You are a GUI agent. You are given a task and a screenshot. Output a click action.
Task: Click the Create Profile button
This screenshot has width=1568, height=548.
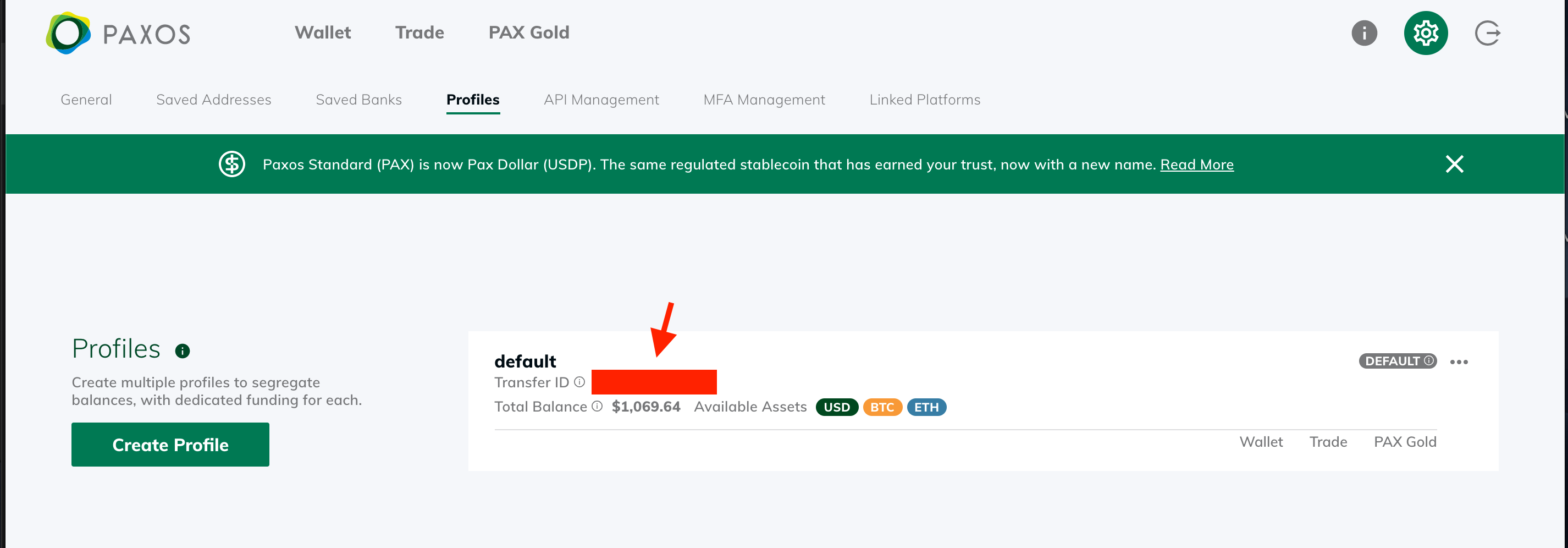(x=170, y=445)
